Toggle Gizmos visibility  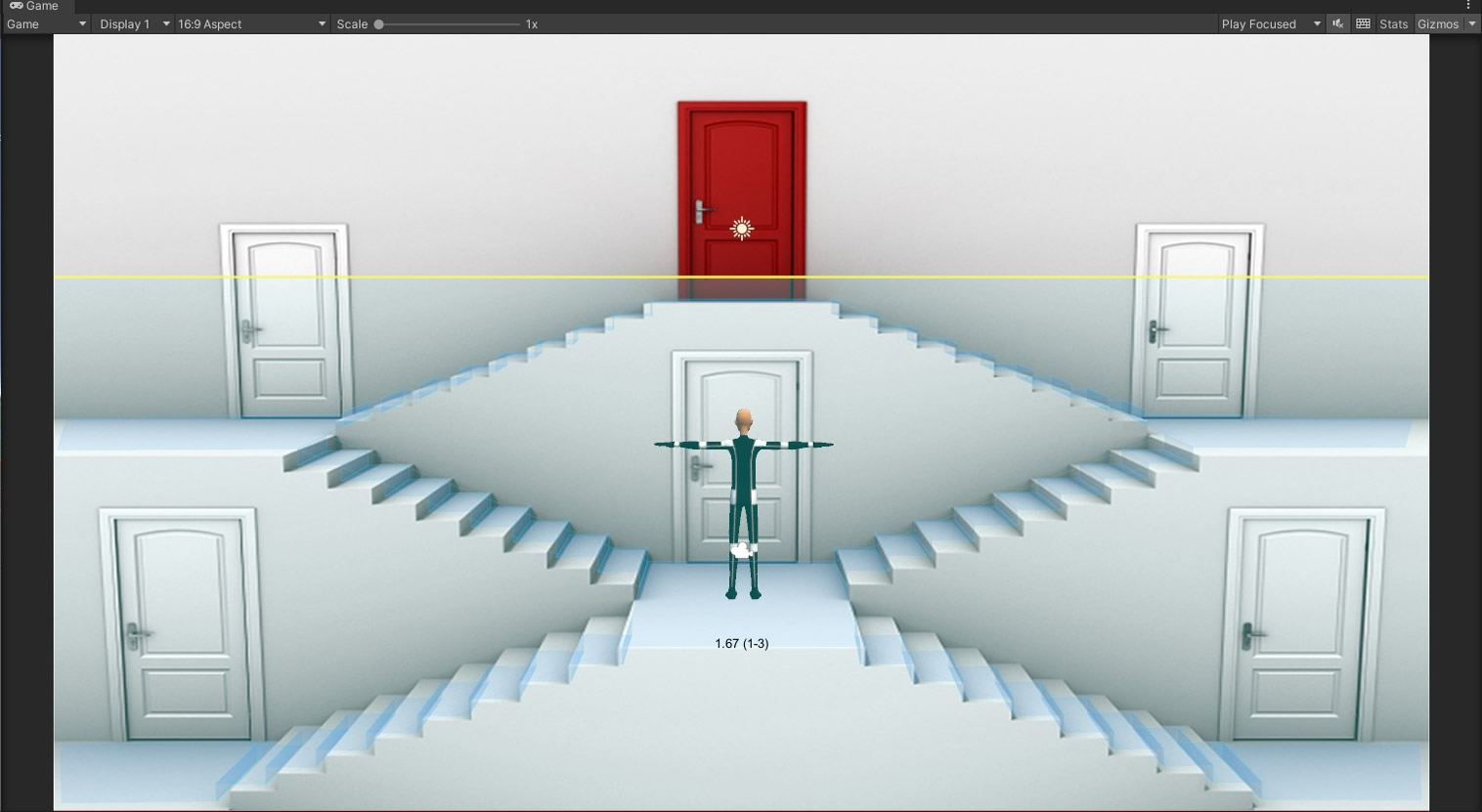point(1438,23)
